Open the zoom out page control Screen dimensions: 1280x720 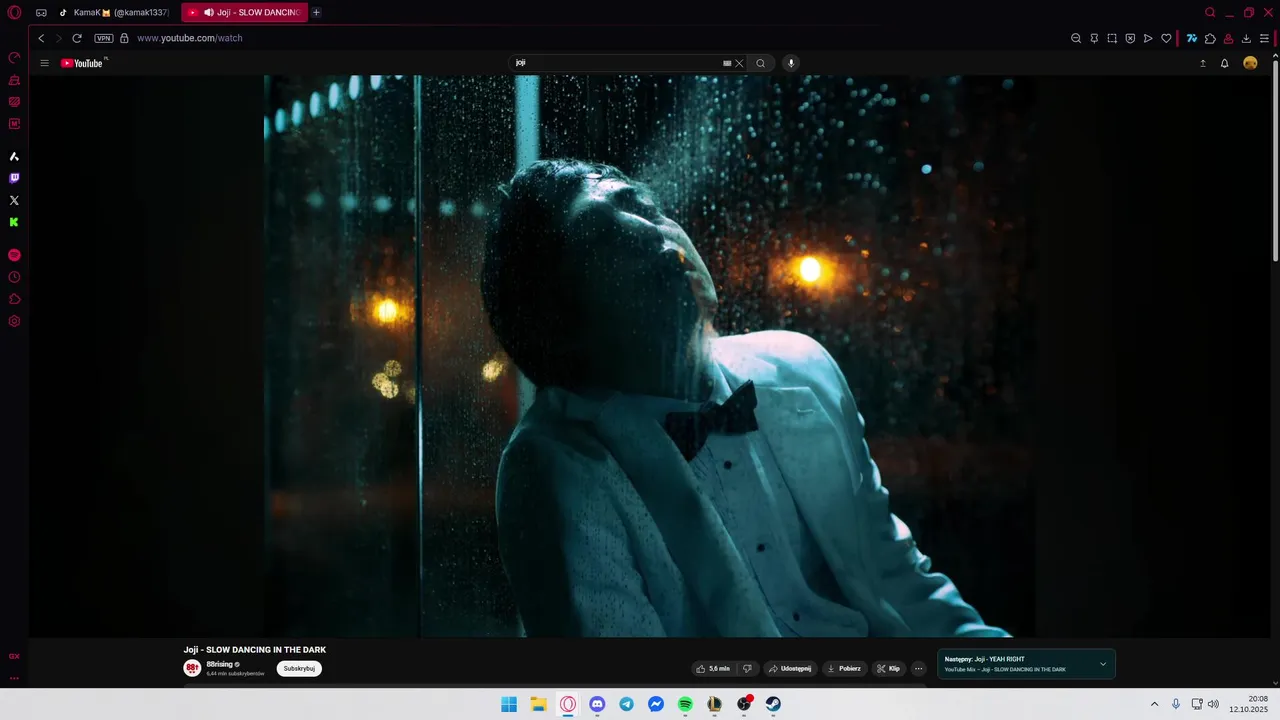point(1076,38)
